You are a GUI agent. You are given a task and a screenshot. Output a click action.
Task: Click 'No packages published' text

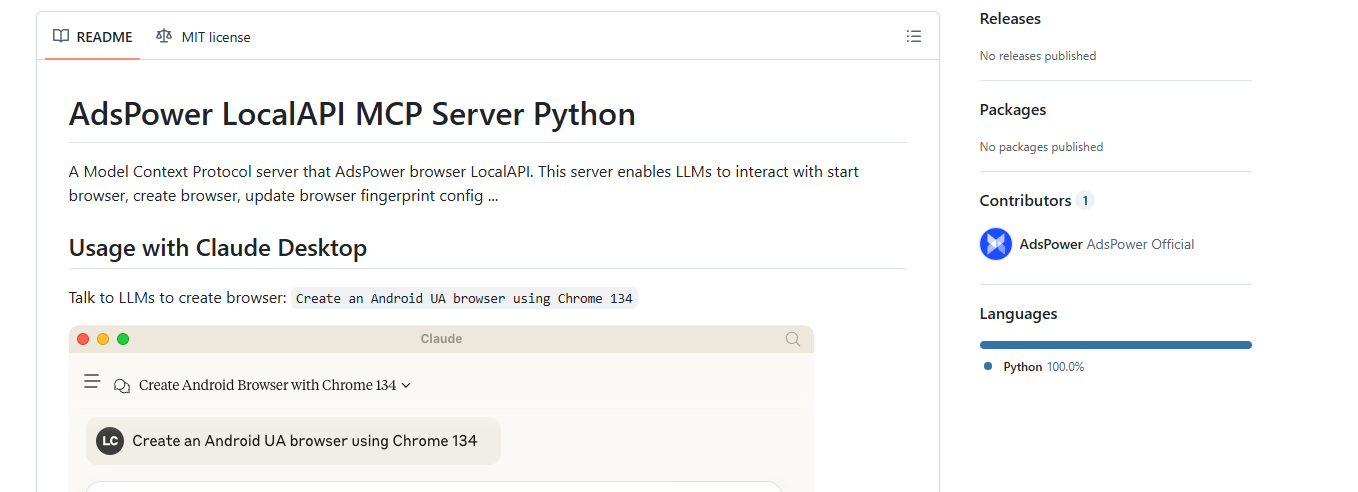[1041, 147]
